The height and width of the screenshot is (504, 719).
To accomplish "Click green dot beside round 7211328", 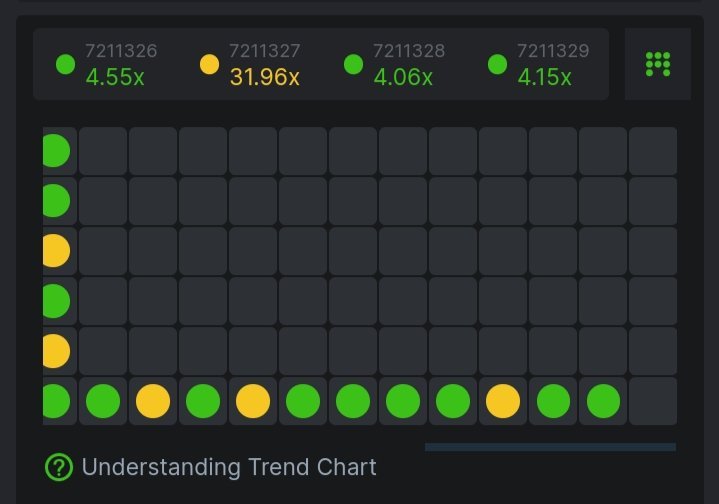I will coord(353,65).
